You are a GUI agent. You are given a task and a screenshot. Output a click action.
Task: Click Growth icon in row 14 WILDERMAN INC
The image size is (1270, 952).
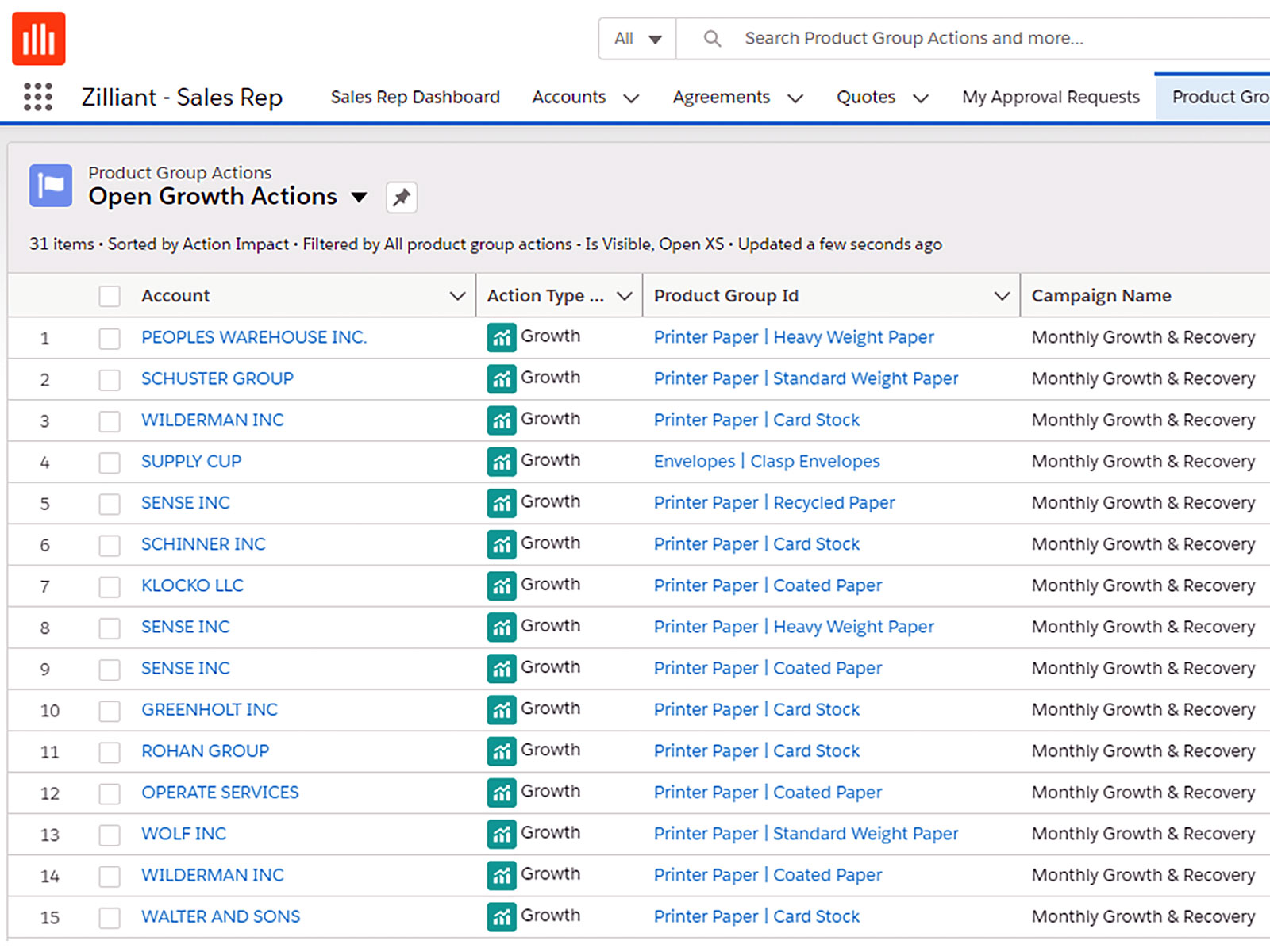coord(501,875)
